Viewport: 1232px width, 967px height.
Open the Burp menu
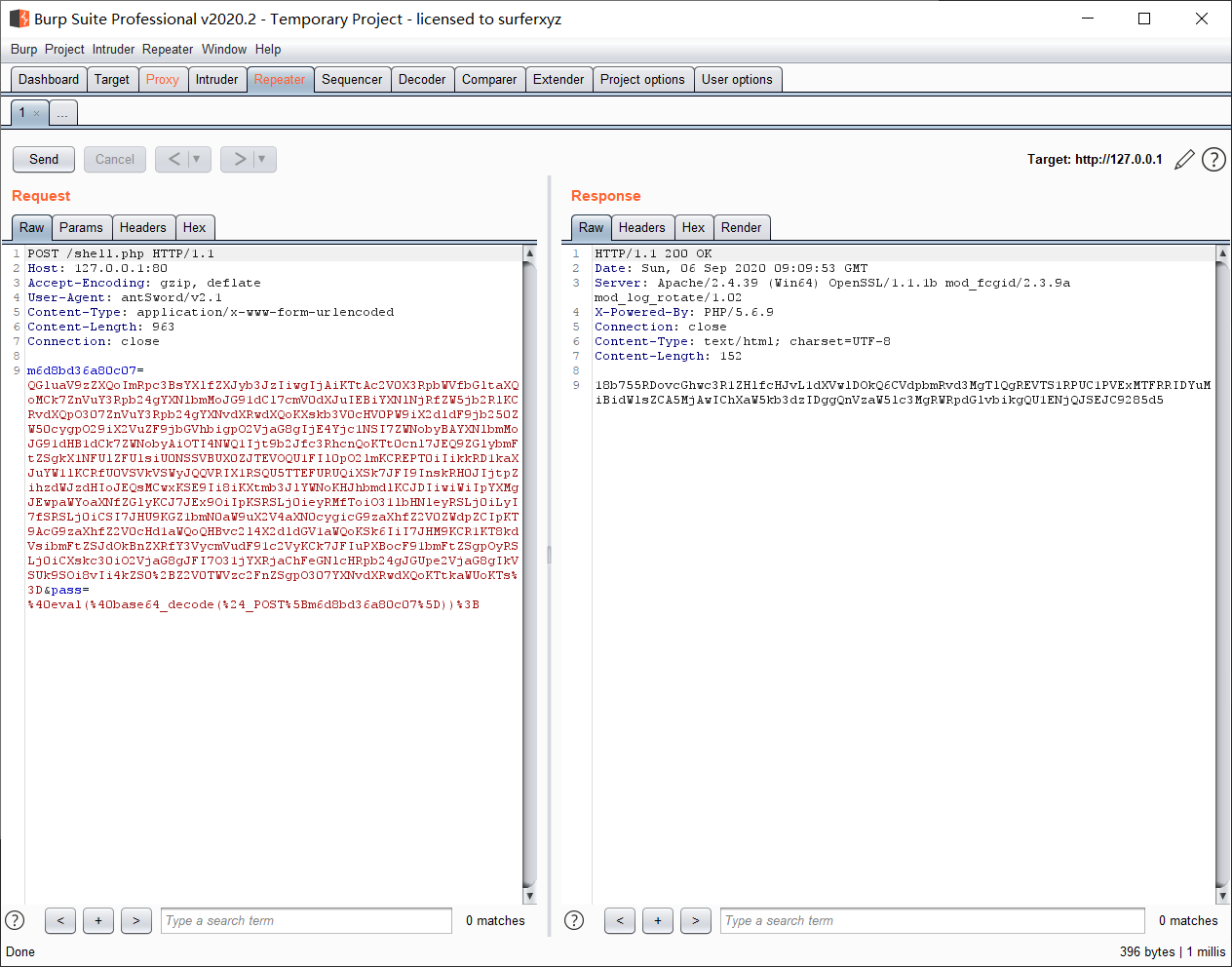click(23, 49)
